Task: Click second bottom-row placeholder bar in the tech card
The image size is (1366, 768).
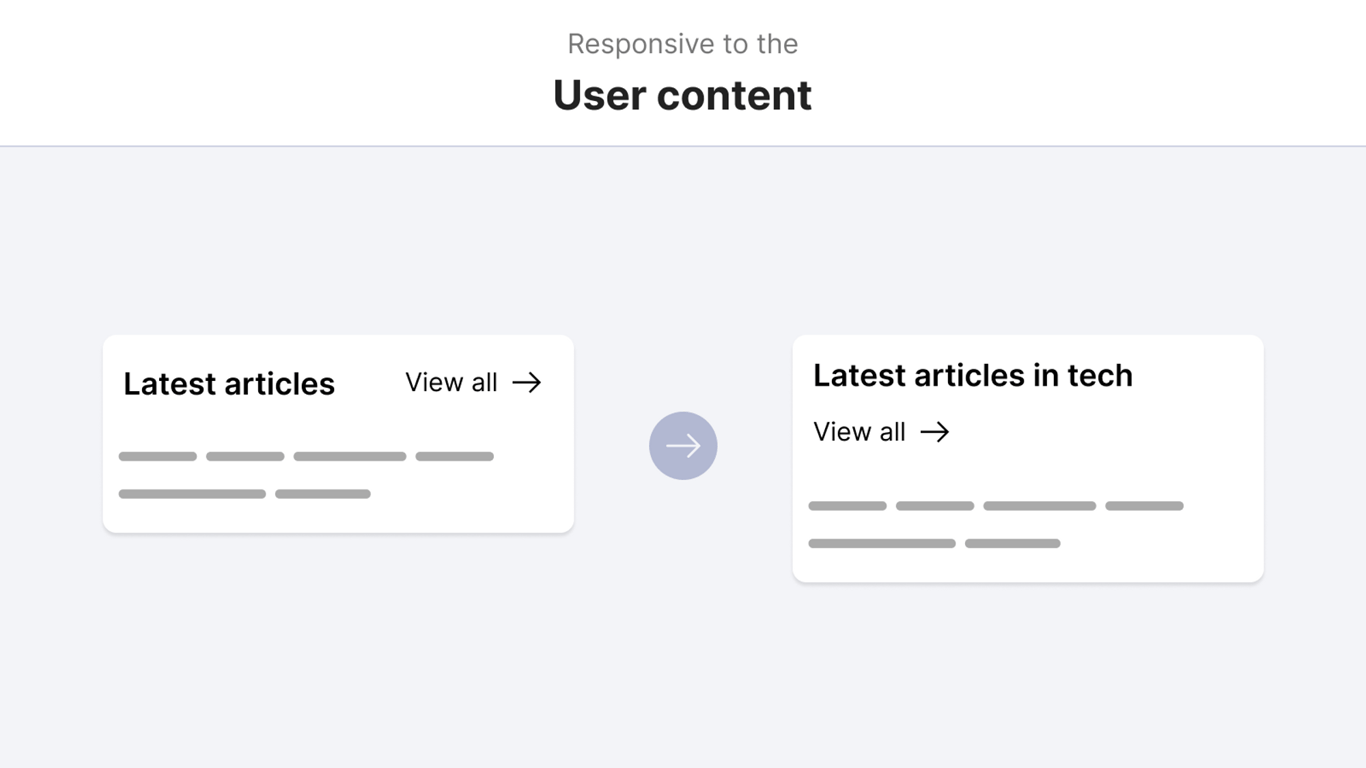Action: (x=1013, y=544)
